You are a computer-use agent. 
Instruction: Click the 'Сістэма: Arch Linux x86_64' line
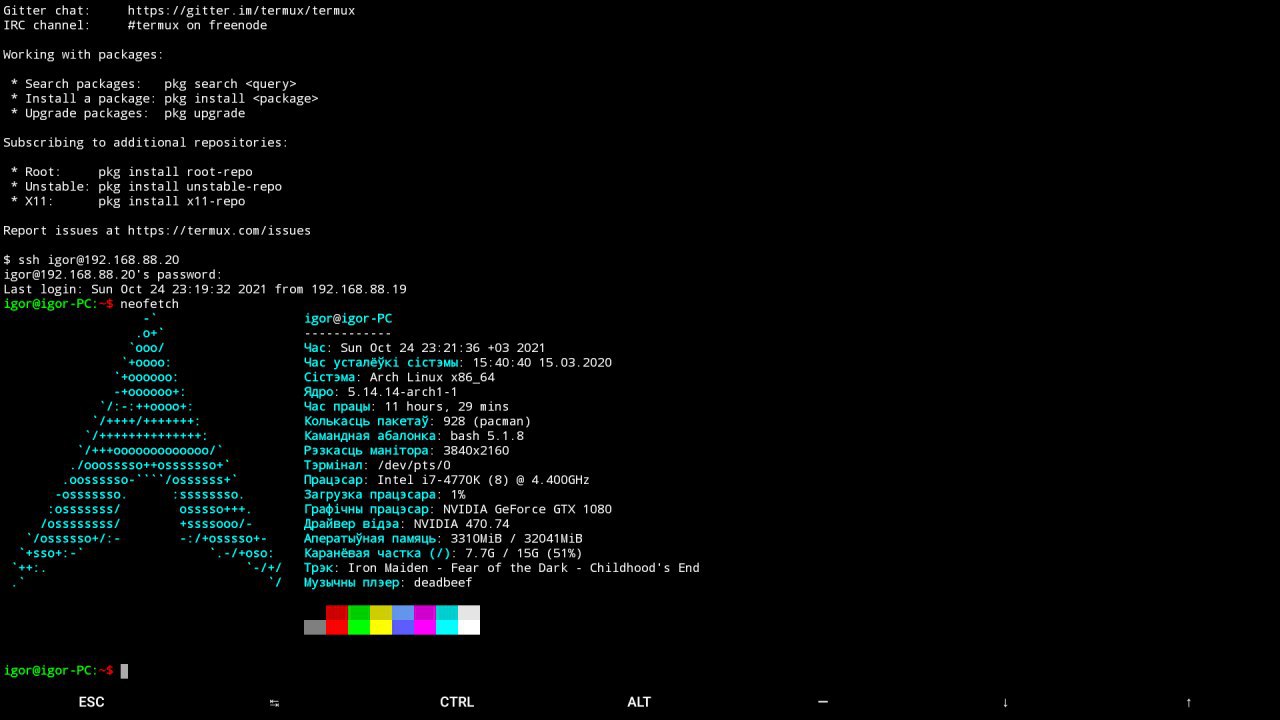pyautogui.click(x=399, y=377)
